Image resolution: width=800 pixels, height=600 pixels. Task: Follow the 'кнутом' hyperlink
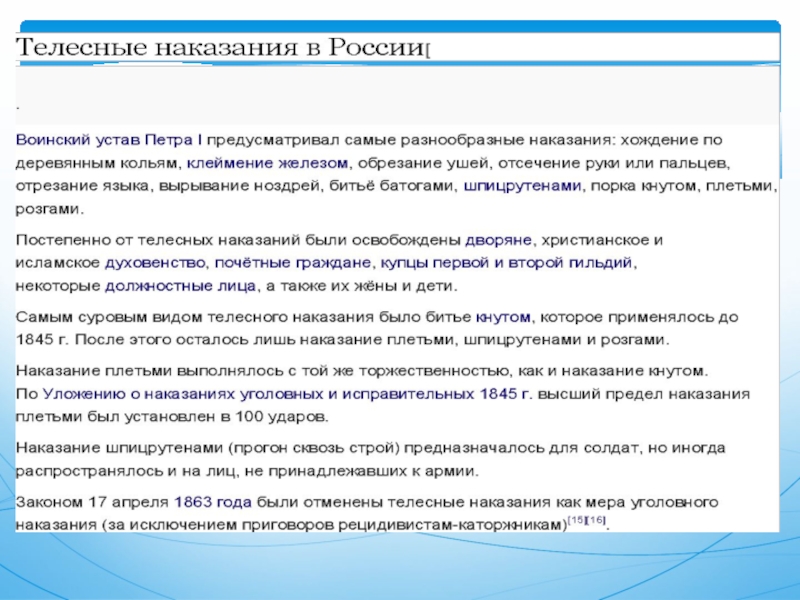pos(503,317)
